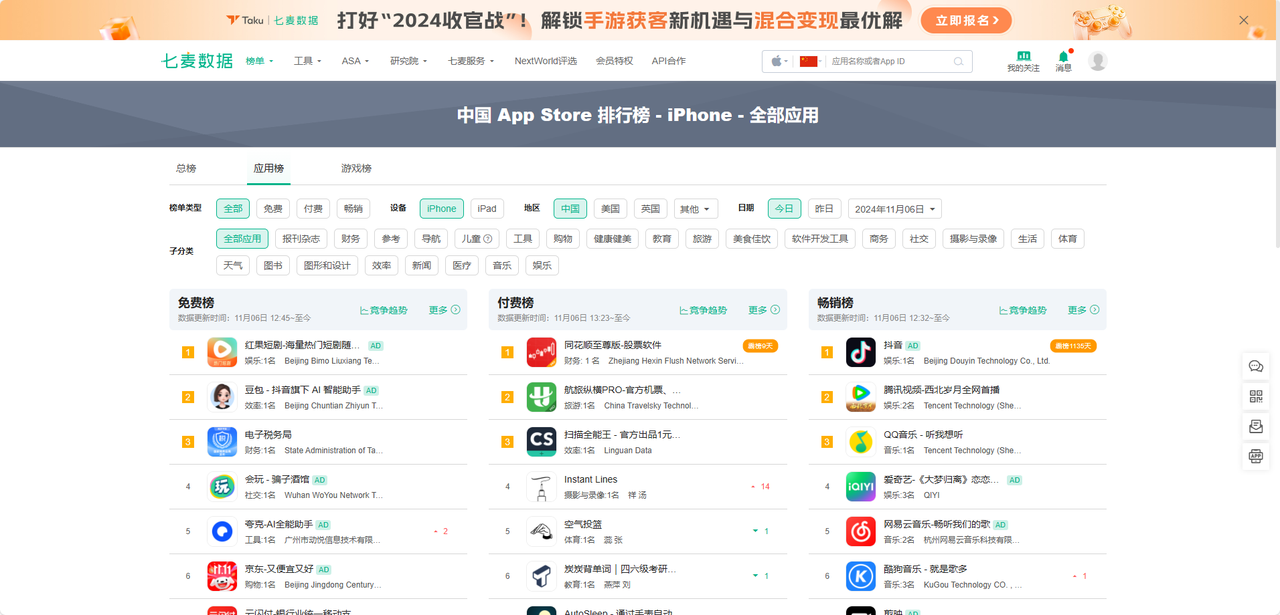1280x615 pixels.
Task: Open the 爱奇艺 app icon
Action: coord(861,487)
